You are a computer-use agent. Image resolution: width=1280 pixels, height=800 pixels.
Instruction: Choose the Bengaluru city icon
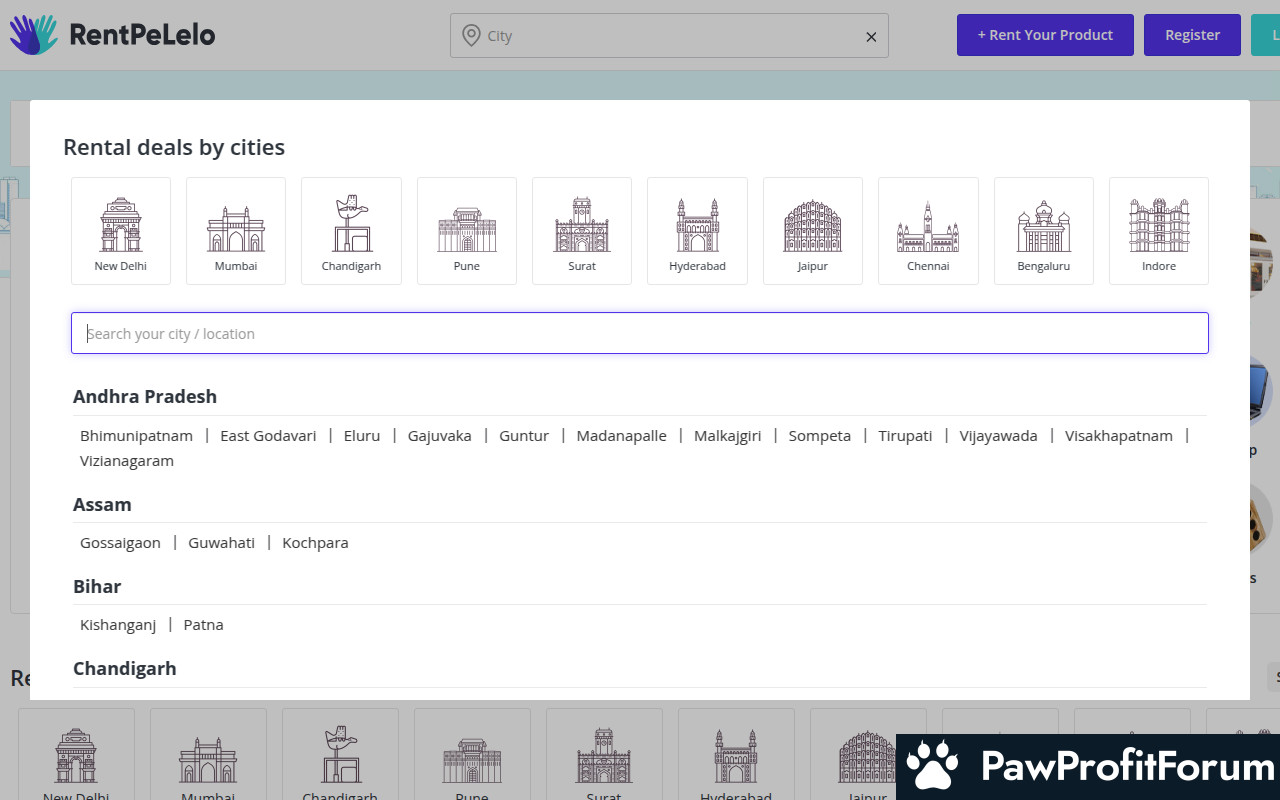1044,231
